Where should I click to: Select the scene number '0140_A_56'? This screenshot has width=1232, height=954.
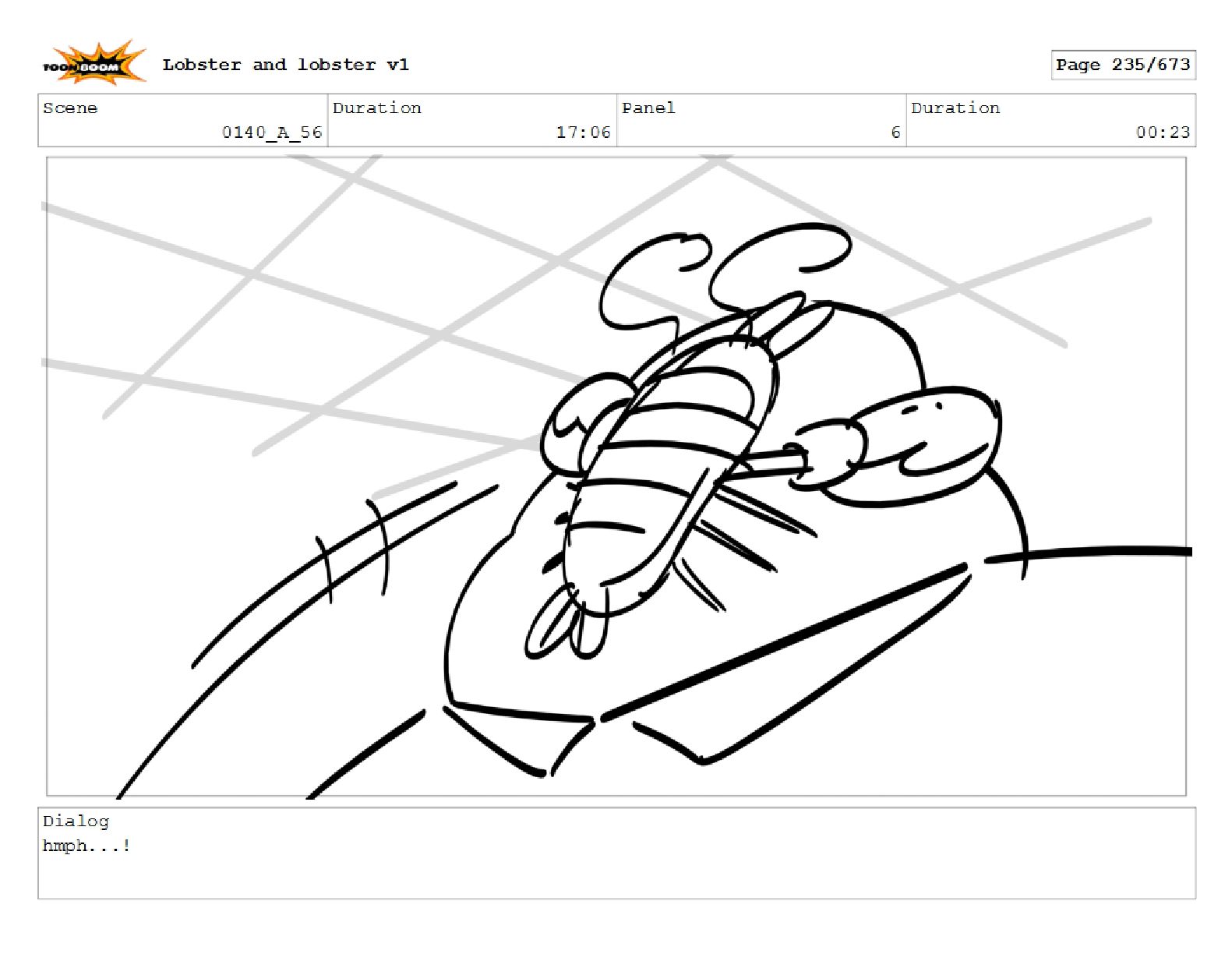tap(272, 132)
